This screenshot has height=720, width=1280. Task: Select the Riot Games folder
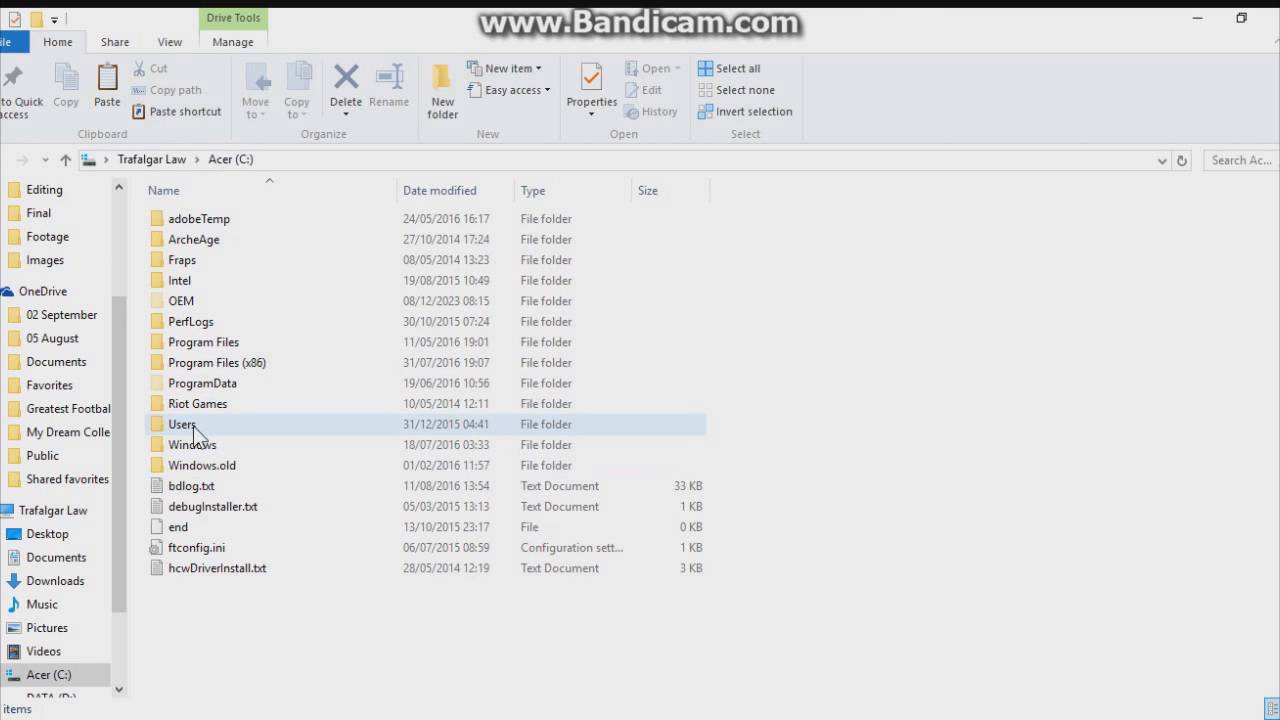[198, 404]
